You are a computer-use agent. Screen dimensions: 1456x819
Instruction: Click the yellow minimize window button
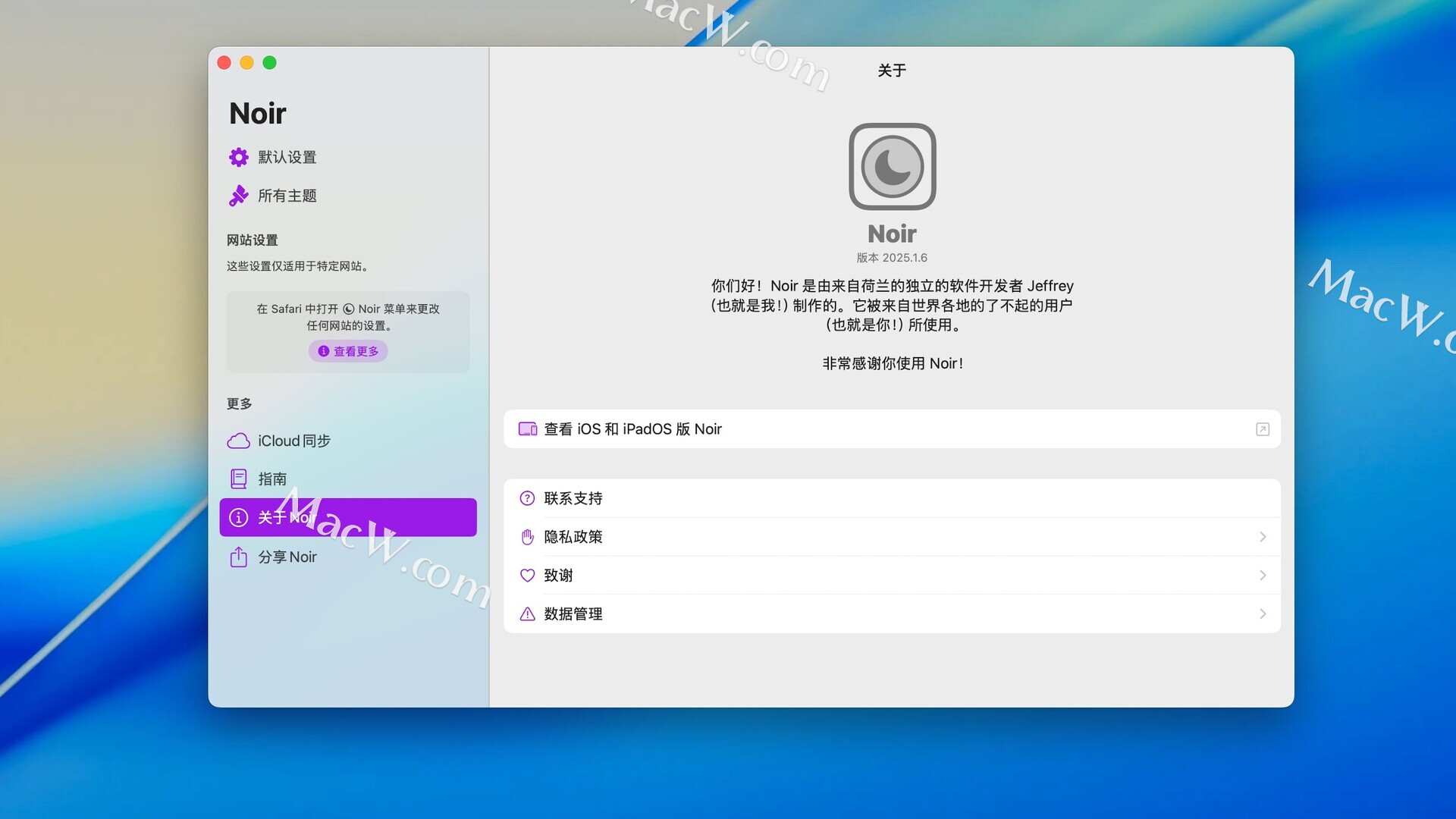(x=247, y=63)
